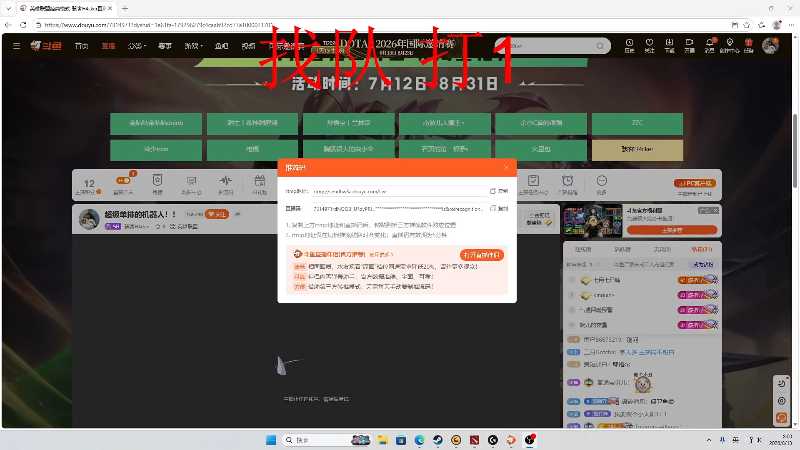Viewport: 800px width, 450px height.
Task: Open the orange headset customer service icon
Action: [x=781, y=418]
